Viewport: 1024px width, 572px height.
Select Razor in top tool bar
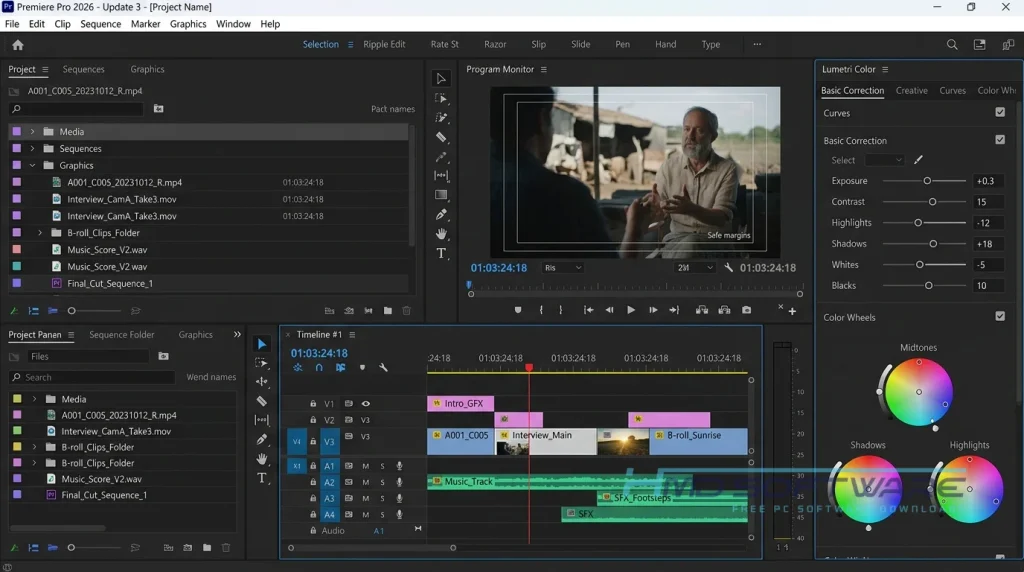[495, 44]
